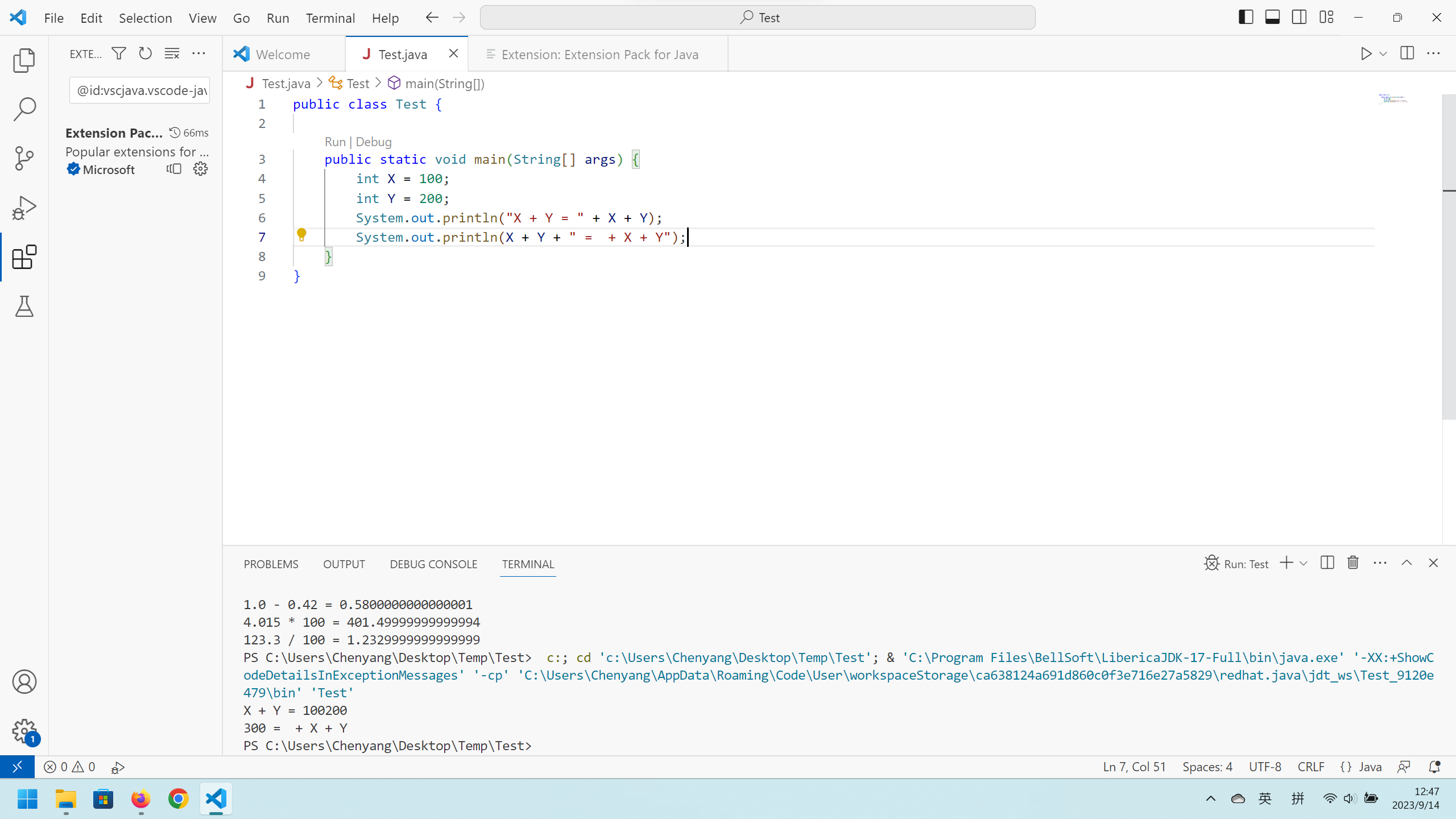Open the Testing flask icon view
Image resolution: width=1456 pixels, height=819 pixels.
click(x=24, y=307)
